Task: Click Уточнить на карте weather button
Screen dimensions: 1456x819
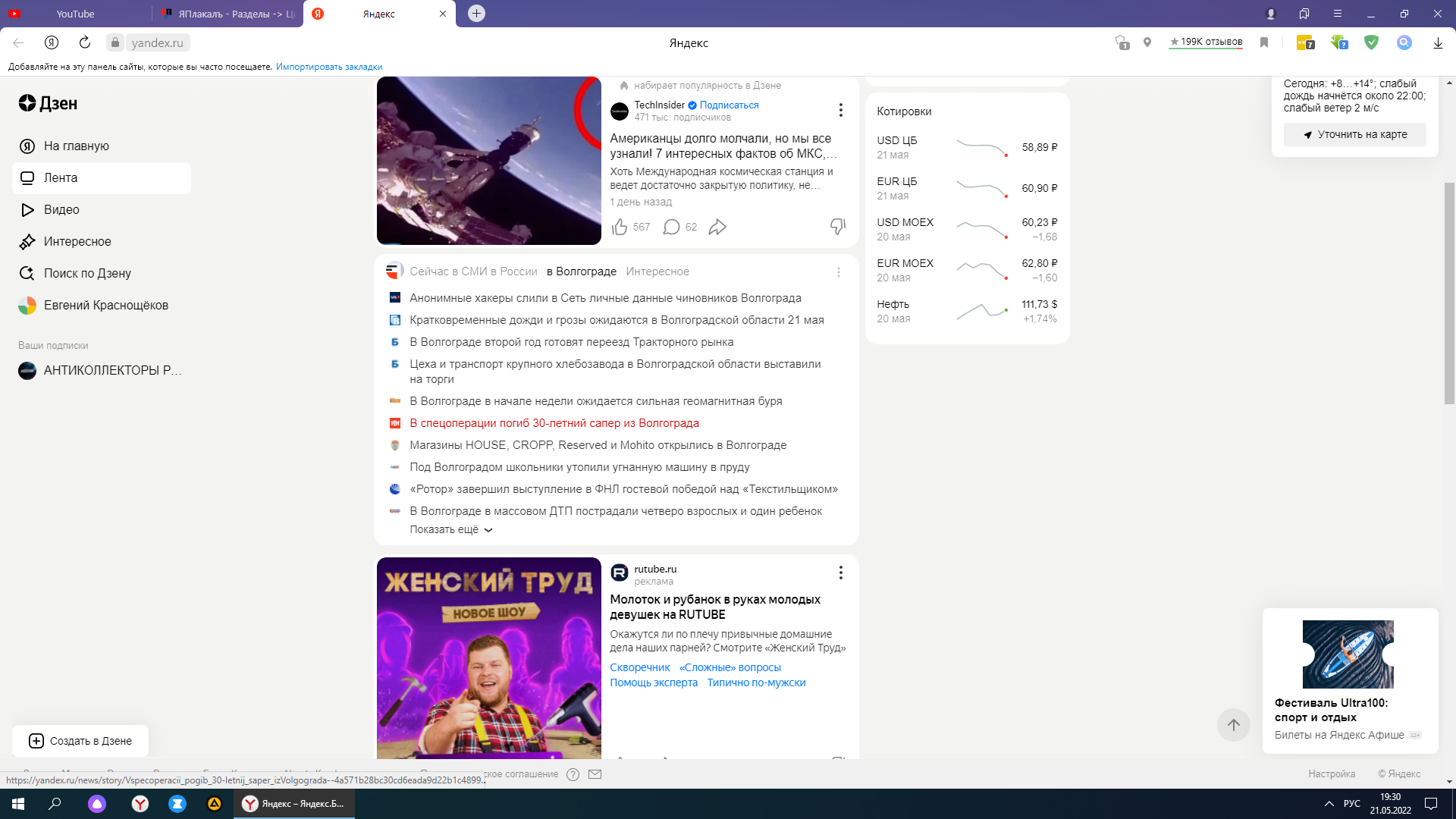Action: point(1354,134)
